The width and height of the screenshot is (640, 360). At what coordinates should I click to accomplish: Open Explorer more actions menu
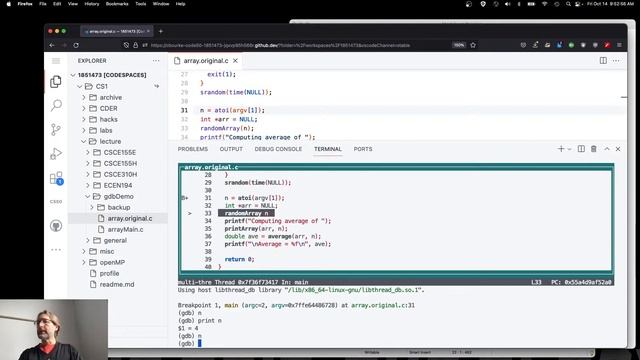point(156,61)
